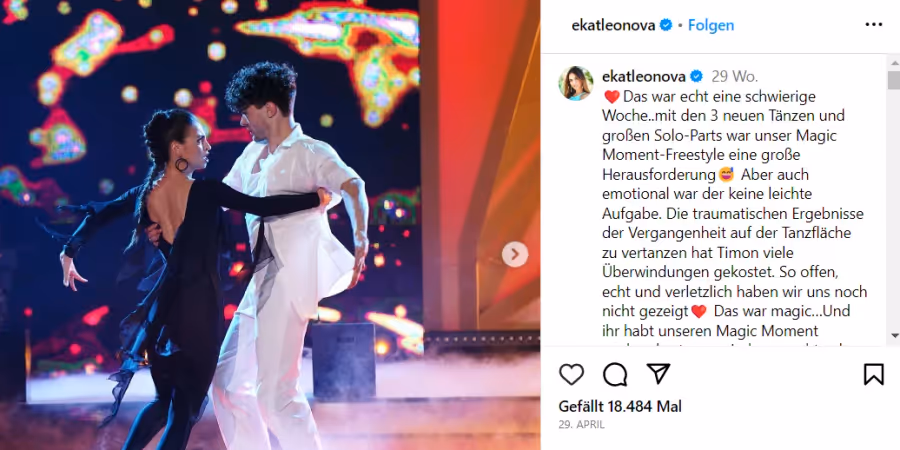Image resolution: width=900 pixels, height=450 pixels.
Task: Click the dance photo of the couple
Action: [x=270, y=225]
